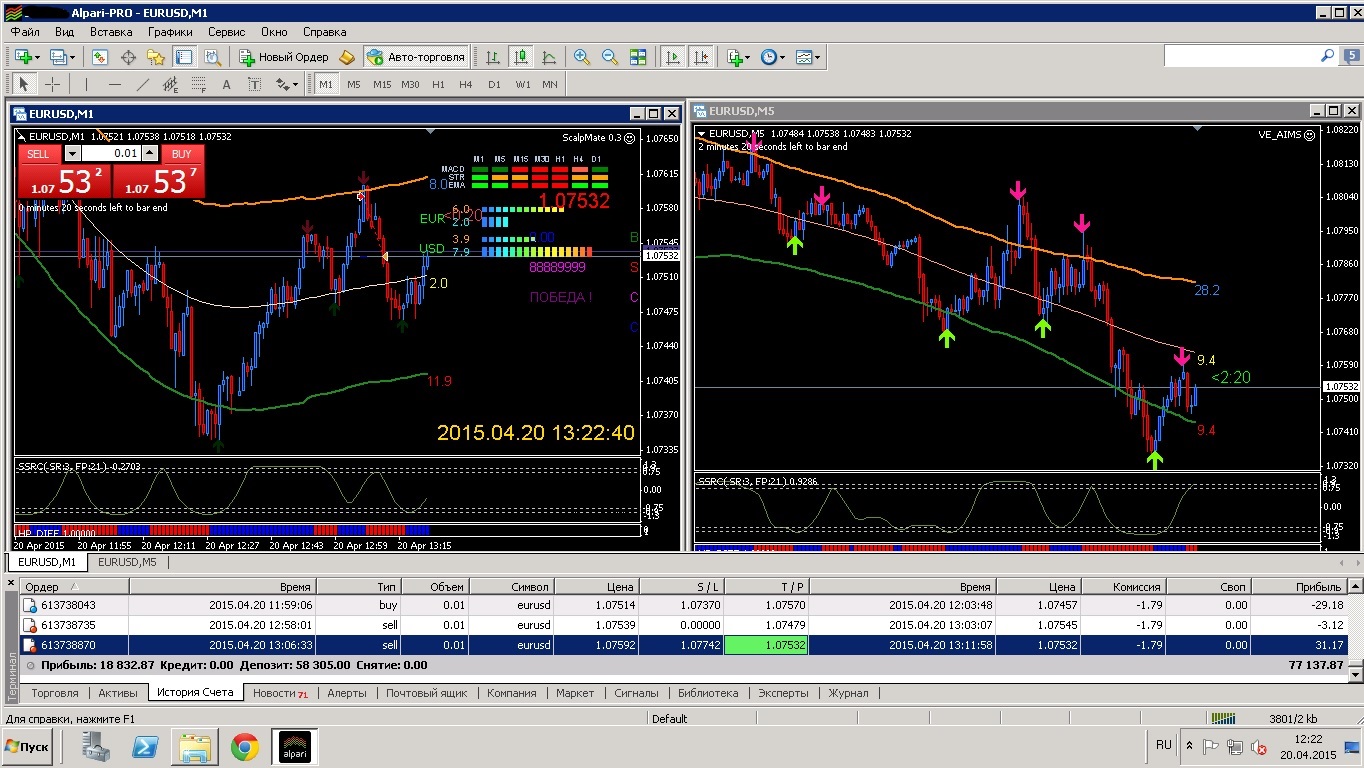Select the text label tool marked A
This screenshot has width=1364, height=768.
227,85
